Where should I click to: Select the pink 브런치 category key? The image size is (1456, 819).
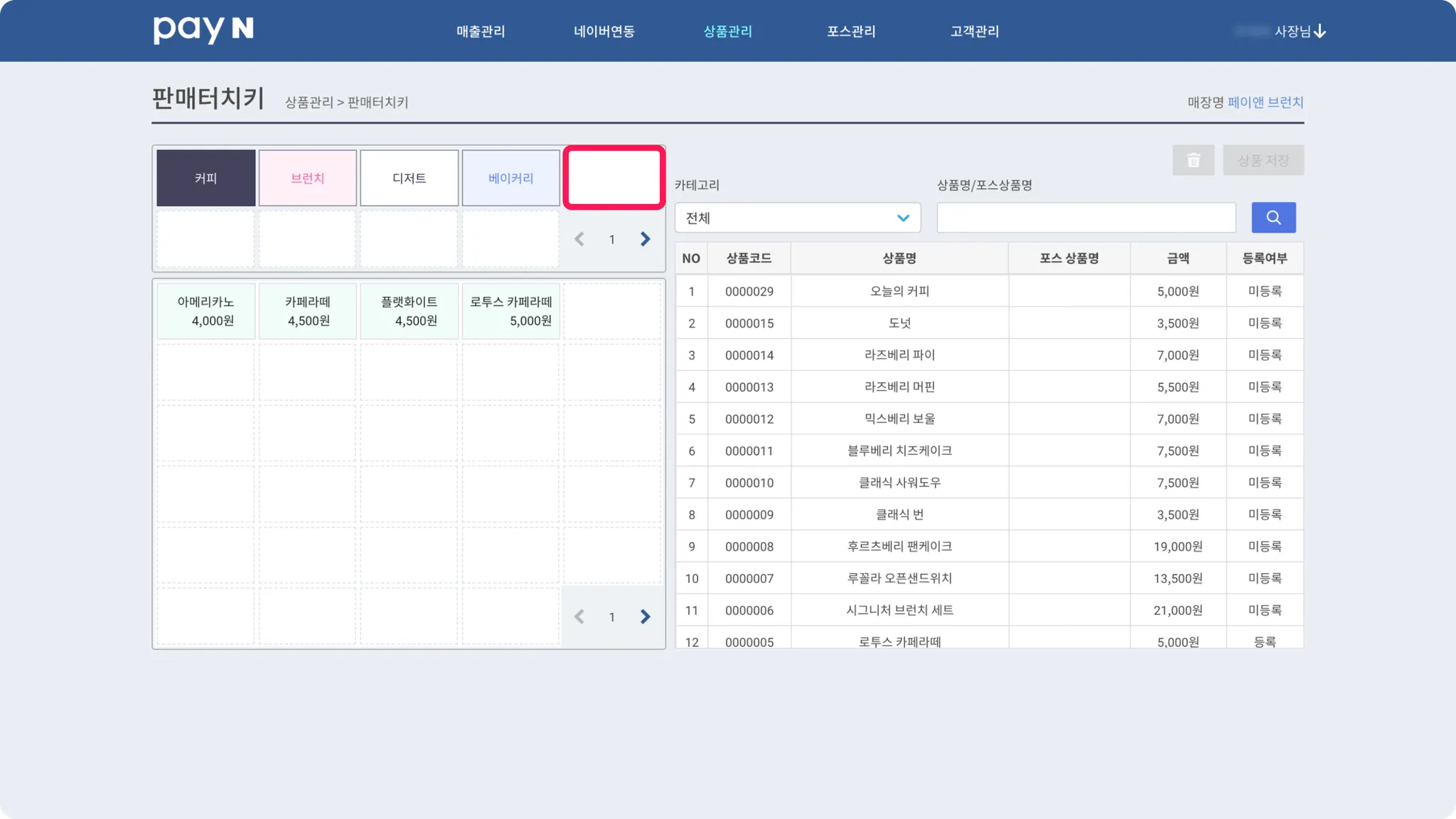coord(307,178)
